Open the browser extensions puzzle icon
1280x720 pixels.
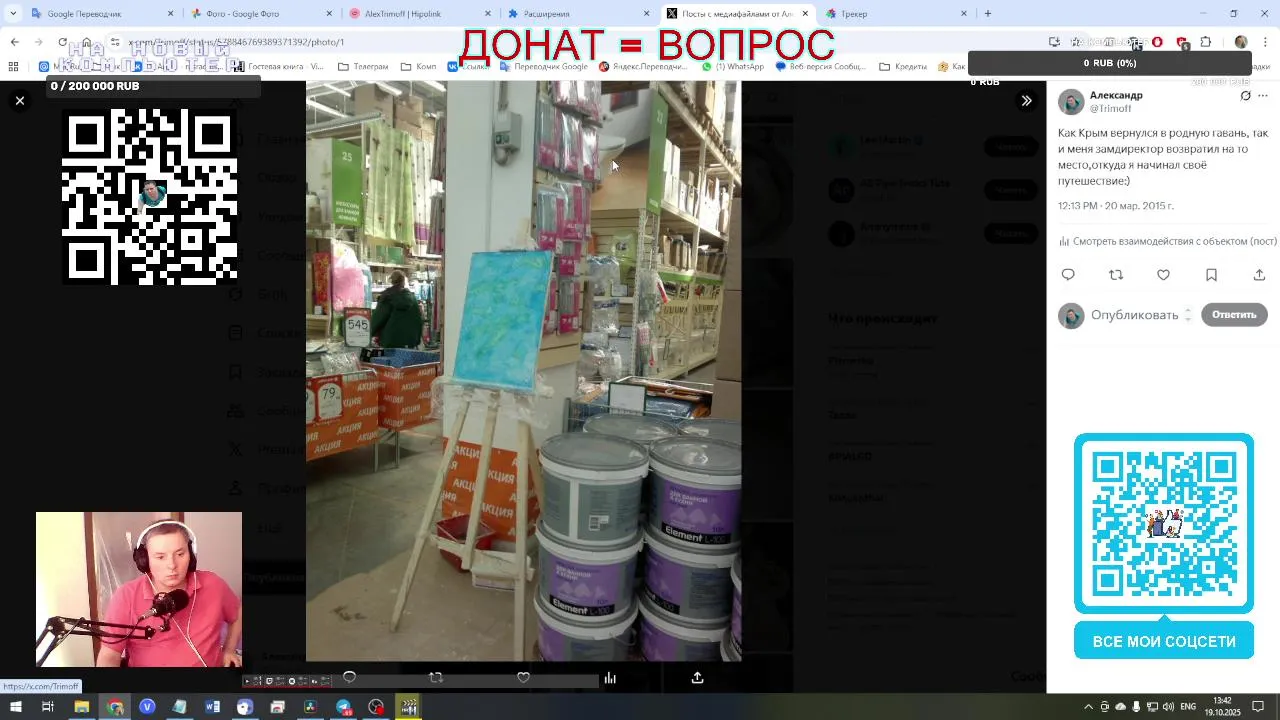click(1205, 42)
